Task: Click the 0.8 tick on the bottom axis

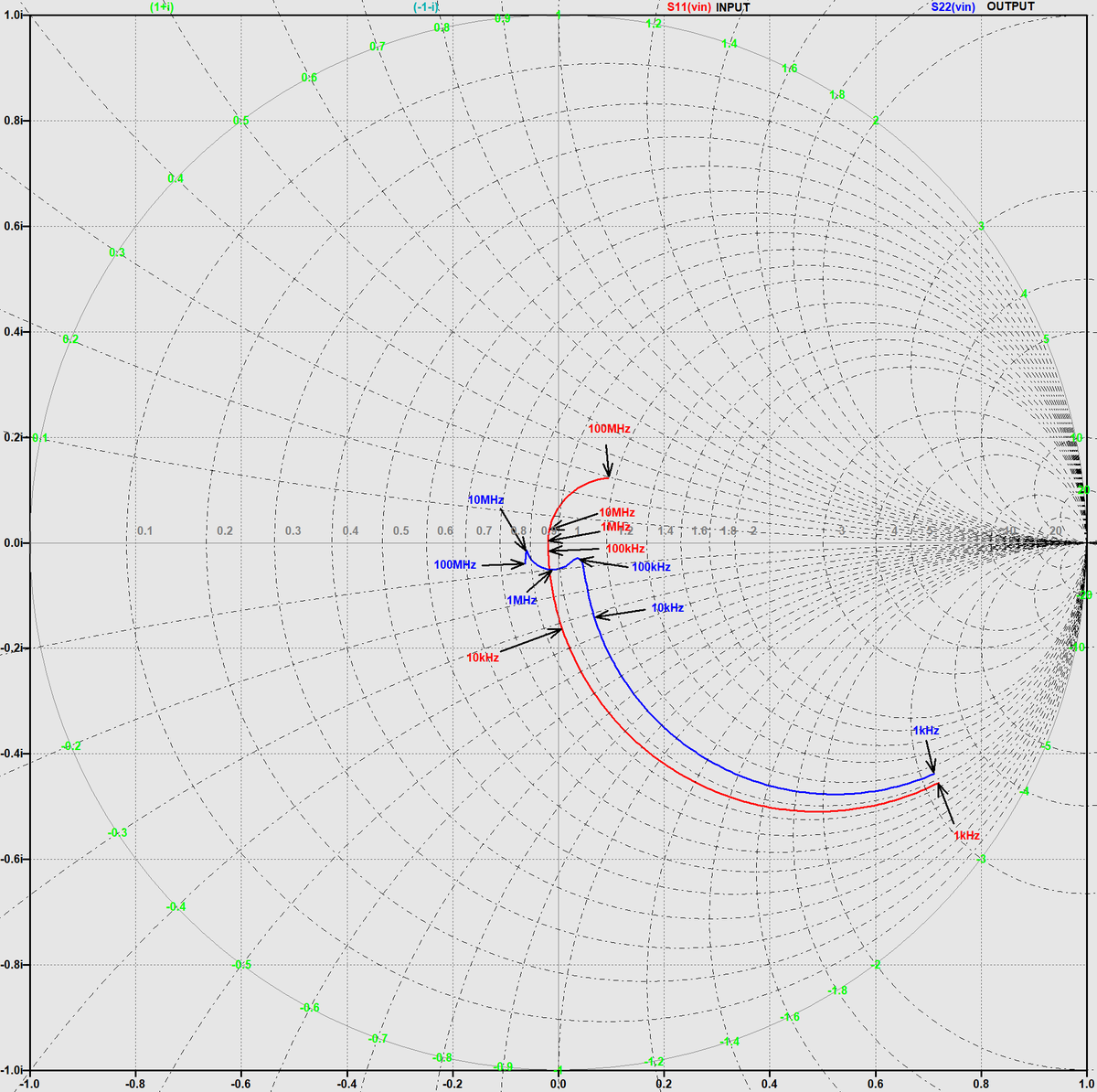Action: (x=981, y=1084)
